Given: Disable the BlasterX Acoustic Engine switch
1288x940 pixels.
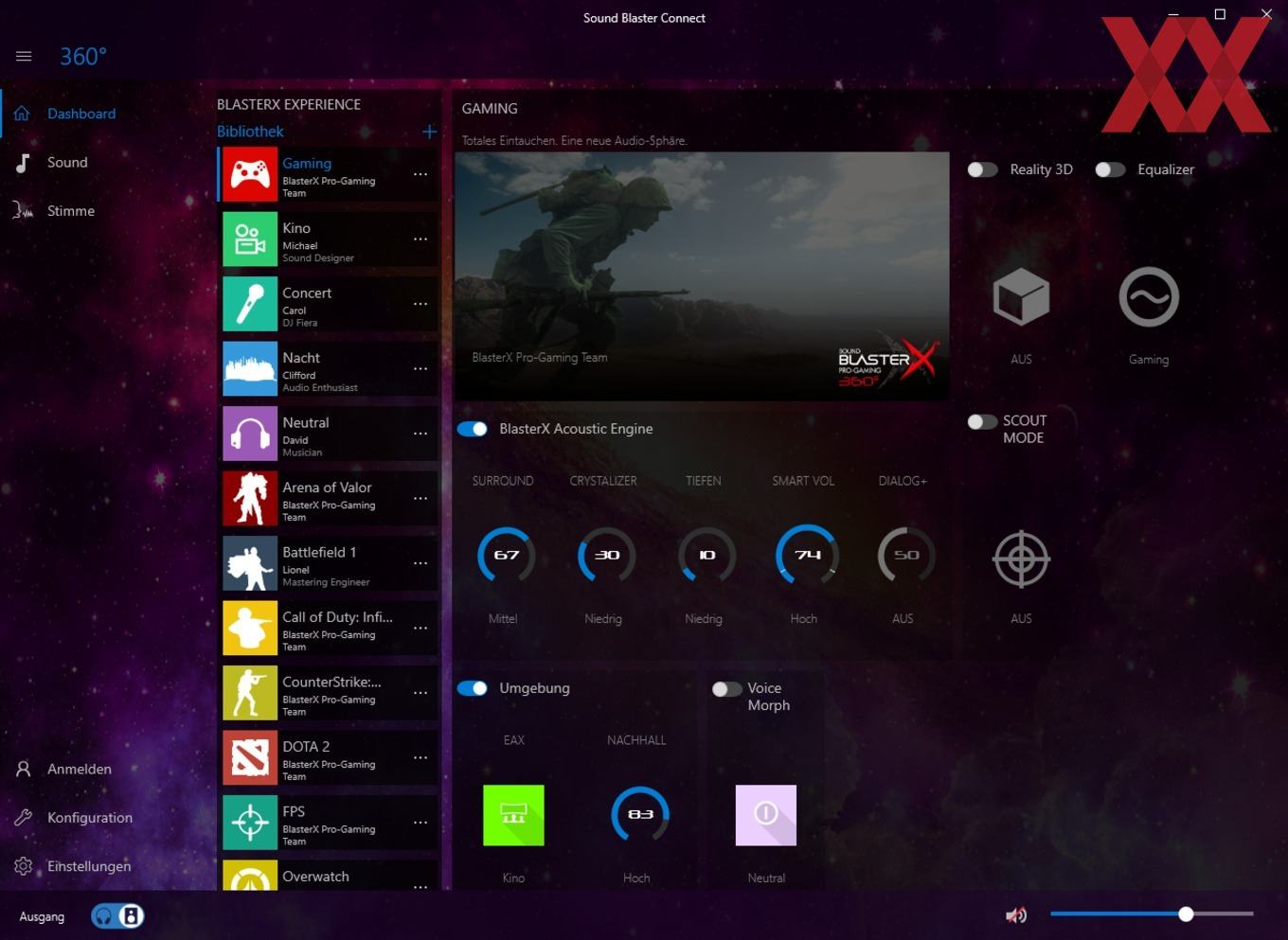Looking at the screenshot, I should tap(472, 429).
